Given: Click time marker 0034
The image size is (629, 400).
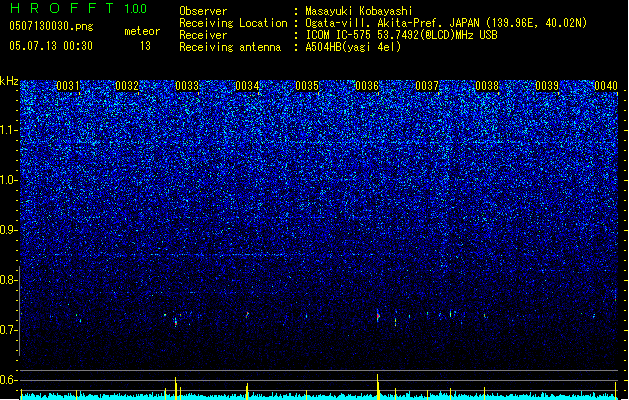Looking at the screenshot, I should point(247,86).
